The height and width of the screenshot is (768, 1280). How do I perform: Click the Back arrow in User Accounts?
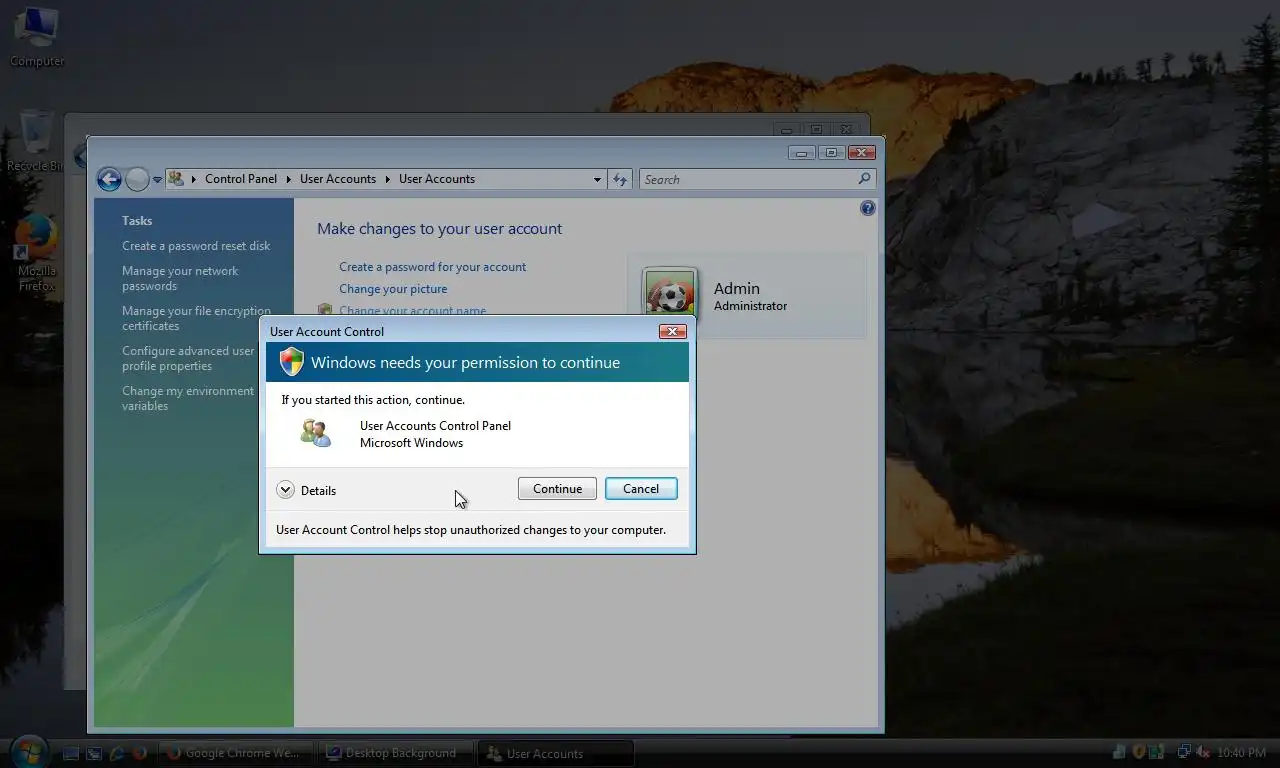click(x=109, y=179)
